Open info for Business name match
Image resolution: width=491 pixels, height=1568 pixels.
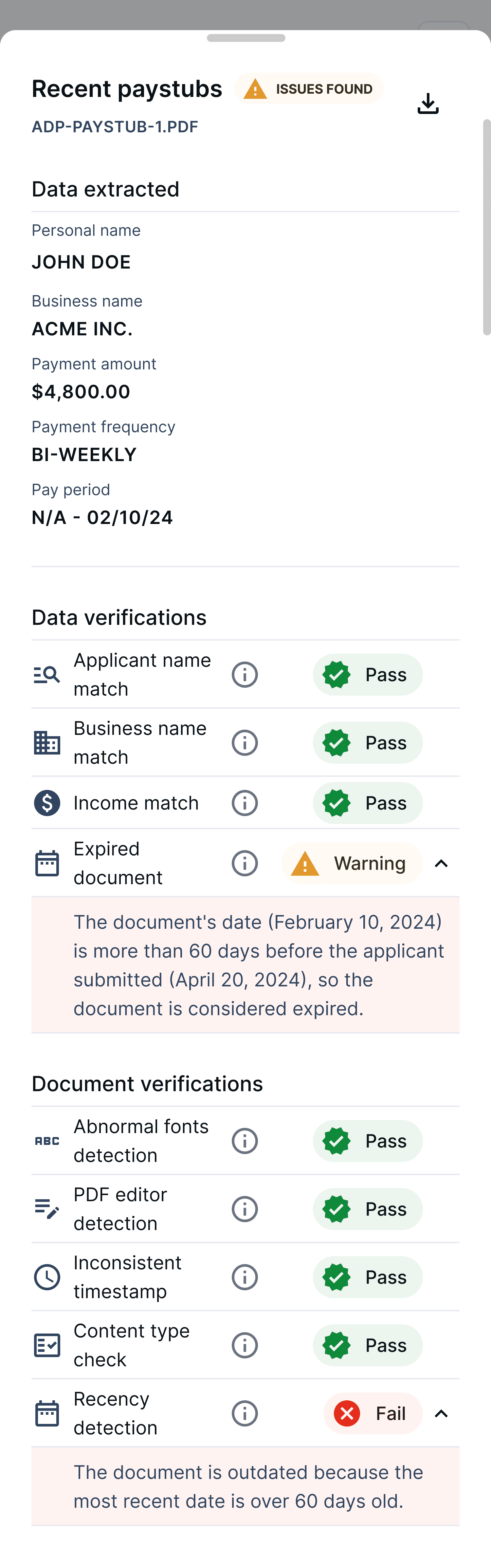245,743
